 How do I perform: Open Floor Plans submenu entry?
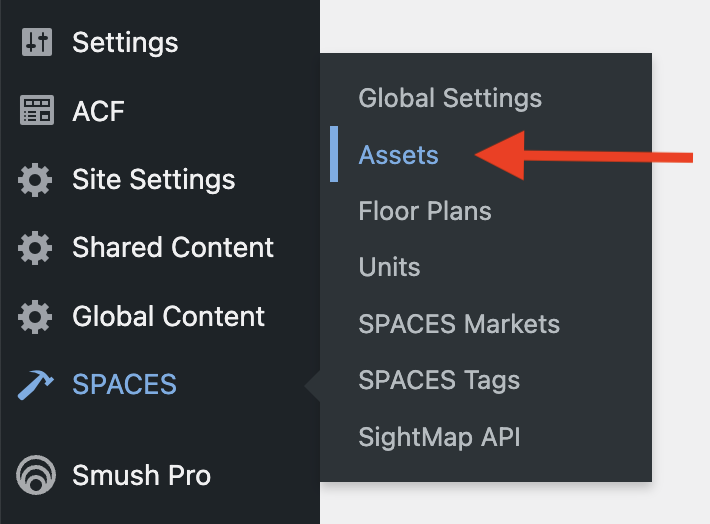(425, 211)
